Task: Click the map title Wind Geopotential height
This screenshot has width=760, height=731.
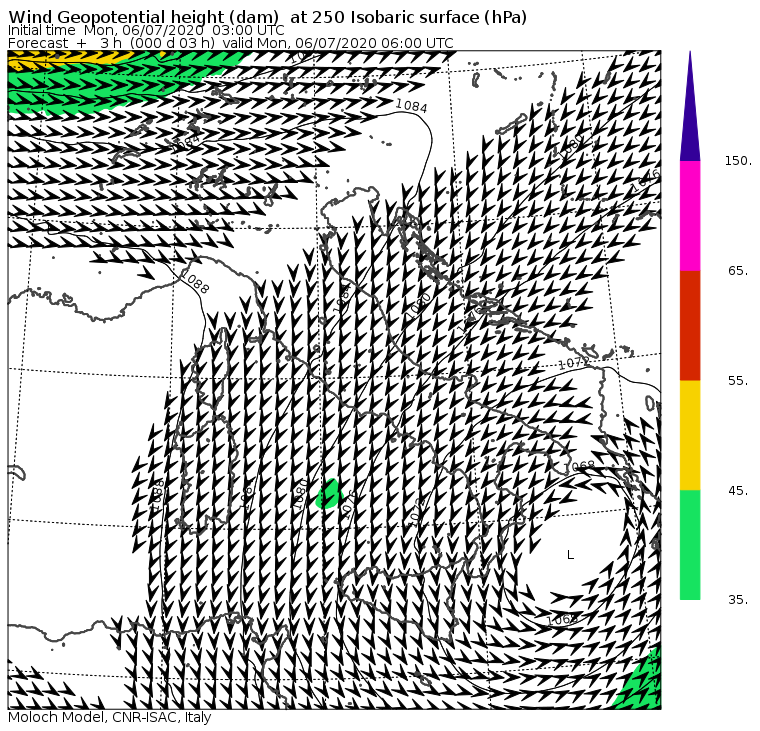Action: click(x=267, y=17)
